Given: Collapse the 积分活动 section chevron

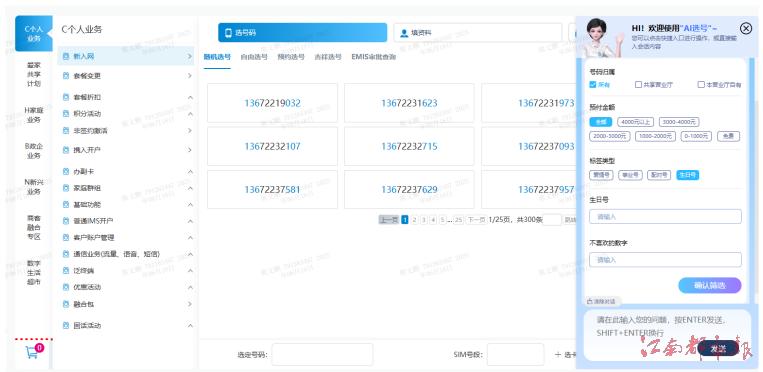Looking at the screenshot, I should [x=190, y=114].
